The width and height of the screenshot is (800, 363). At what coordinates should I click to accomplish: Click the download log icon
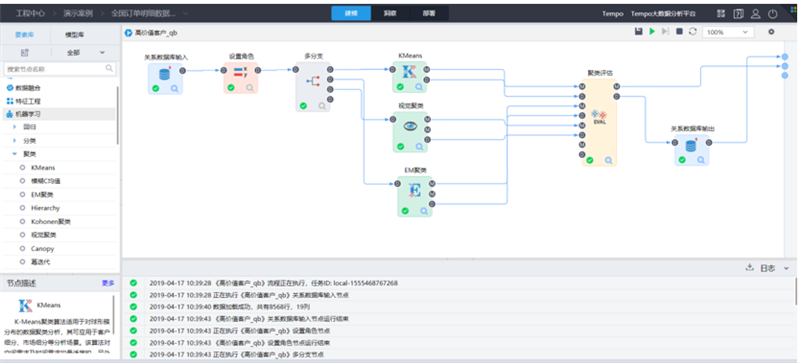point(749,268)
